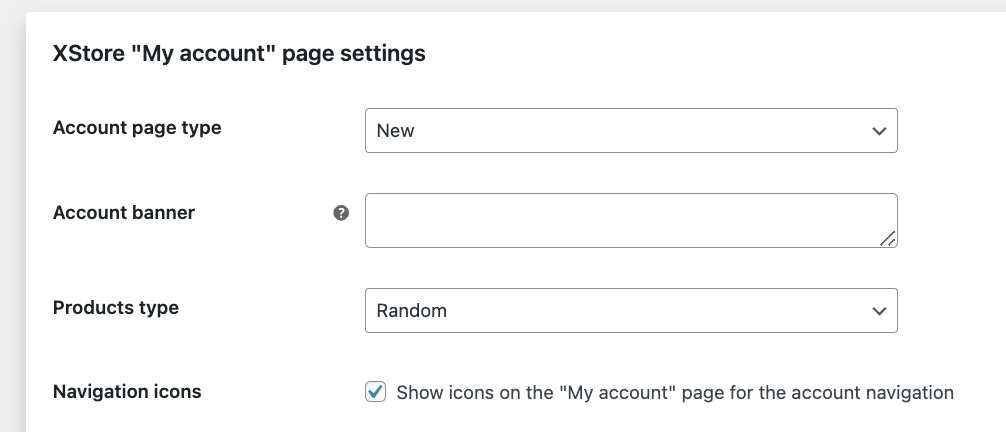Open the Products type dropdown
Screen dimensions: 1006x432
(x=631, y=311)
